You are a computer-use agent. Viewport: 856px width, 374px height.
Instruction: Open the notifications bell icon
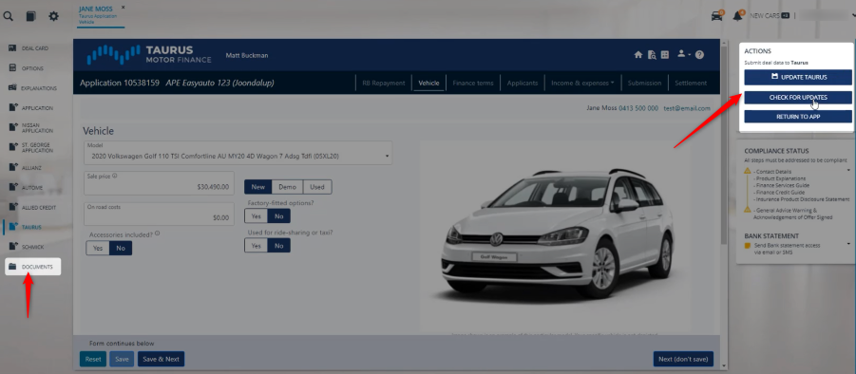click(738, 15)
